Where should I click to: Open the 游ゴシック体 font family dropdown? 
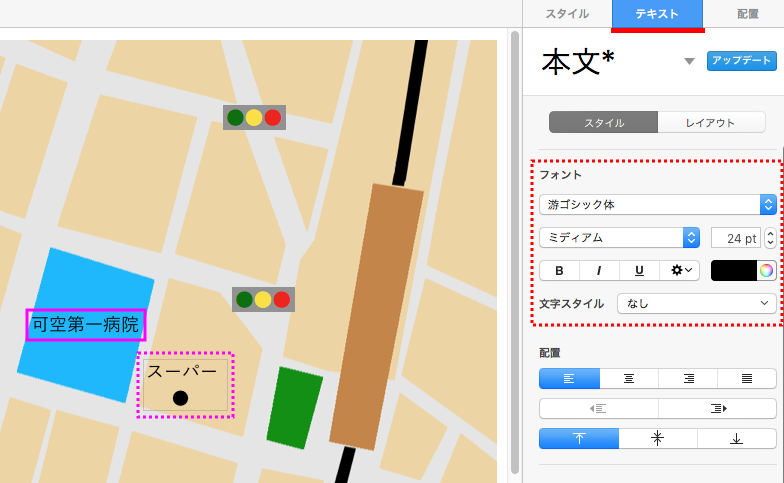[657, 204]
